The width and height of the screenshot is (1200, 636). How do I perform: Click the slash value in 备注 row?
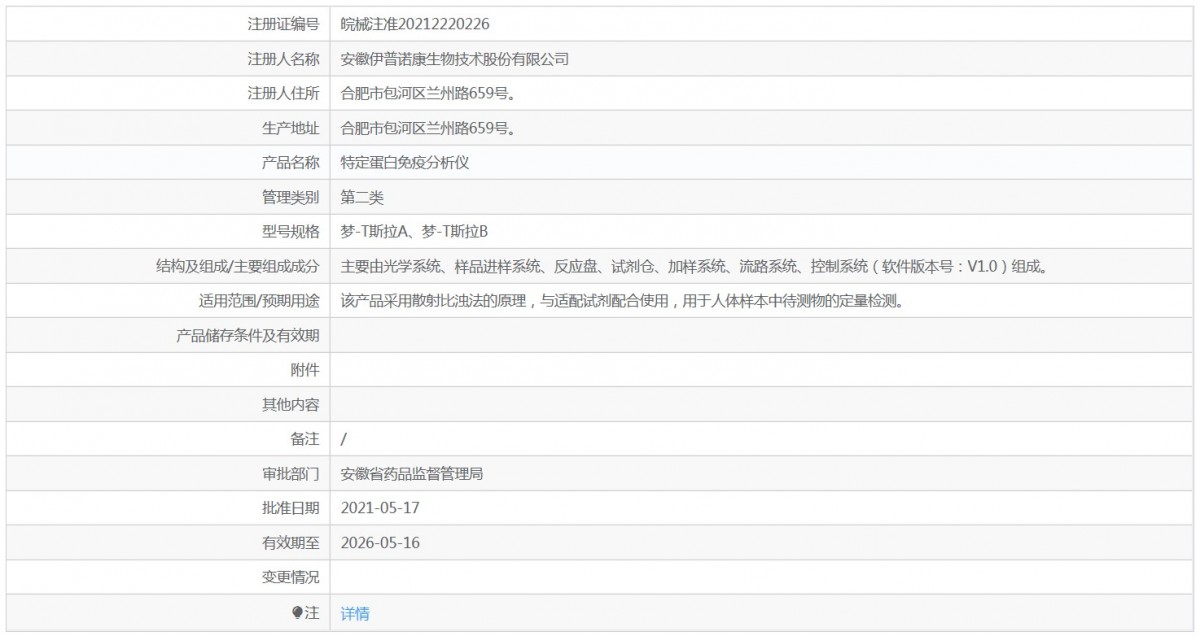point(344,439)
